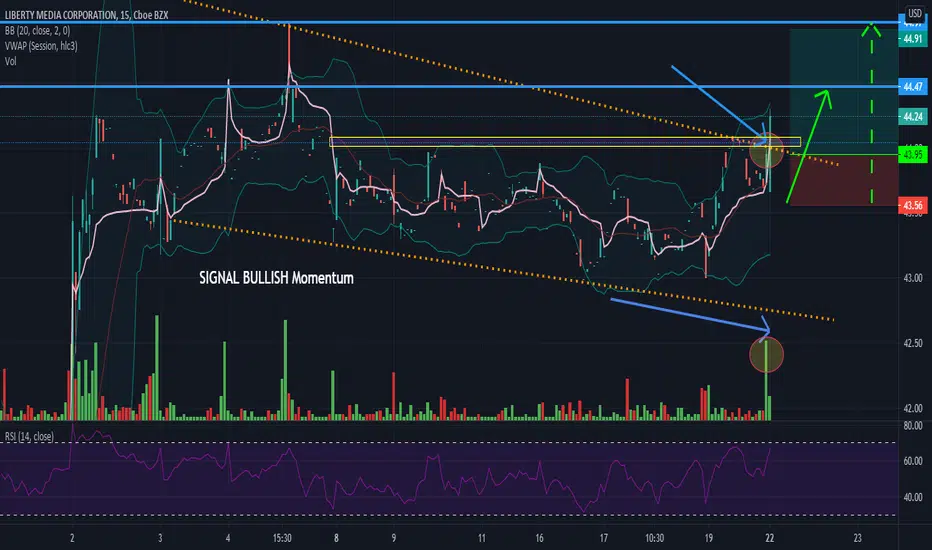Select the VWAP (Session, hlc3) indicator legend

[41, 46]
